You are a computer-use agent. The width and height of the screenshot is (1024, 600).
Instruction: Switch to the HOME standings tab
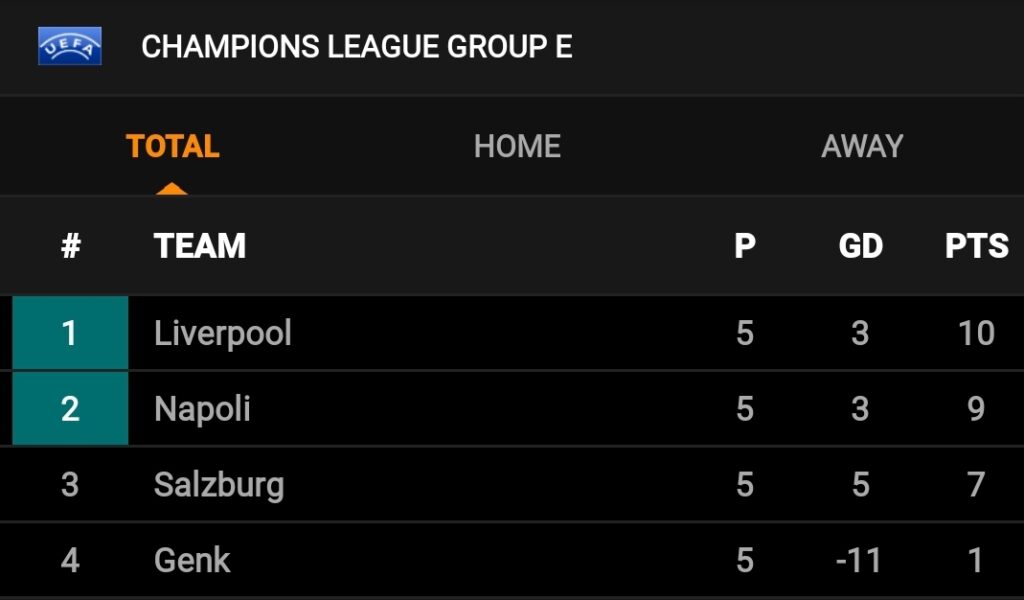(517, 146)
